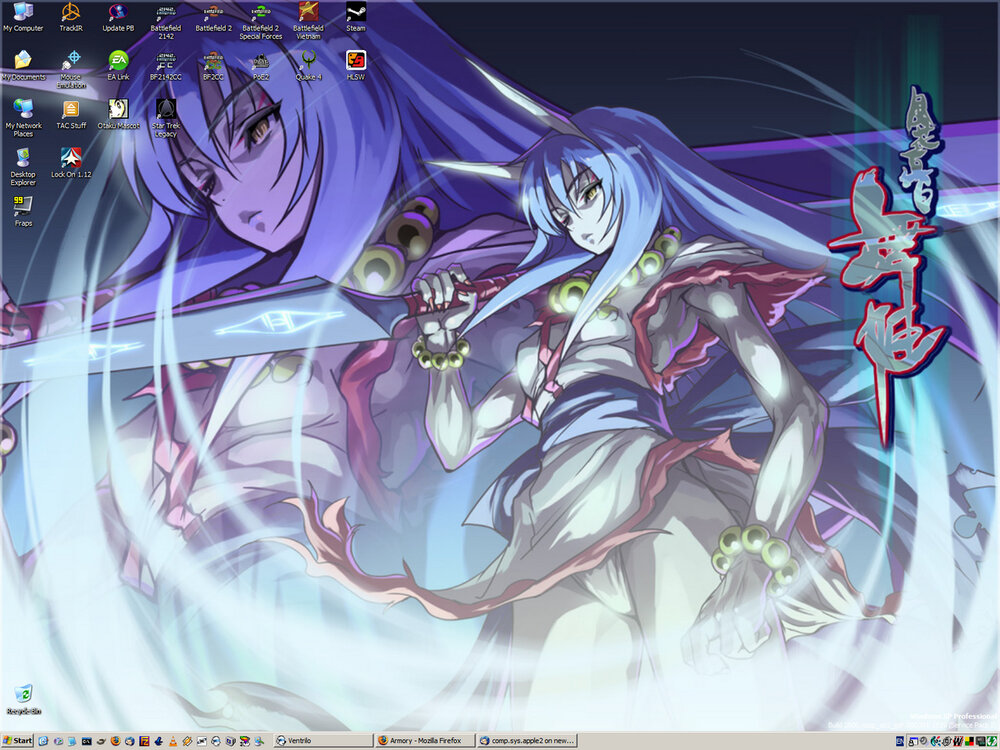Open the TAC Stuff folder

(x=70, y=110)
